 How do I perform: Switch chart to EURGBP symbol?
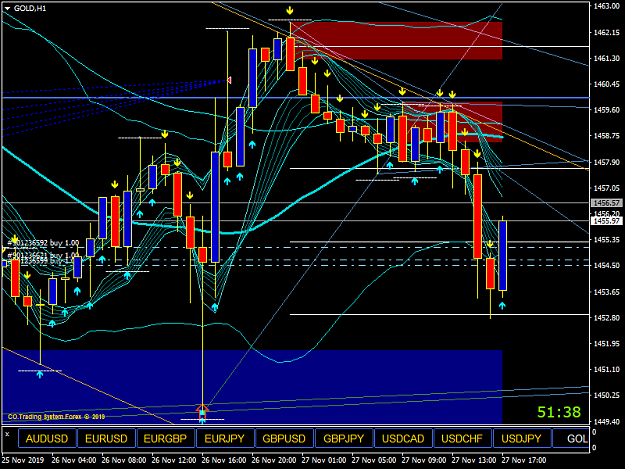point(165,439)
